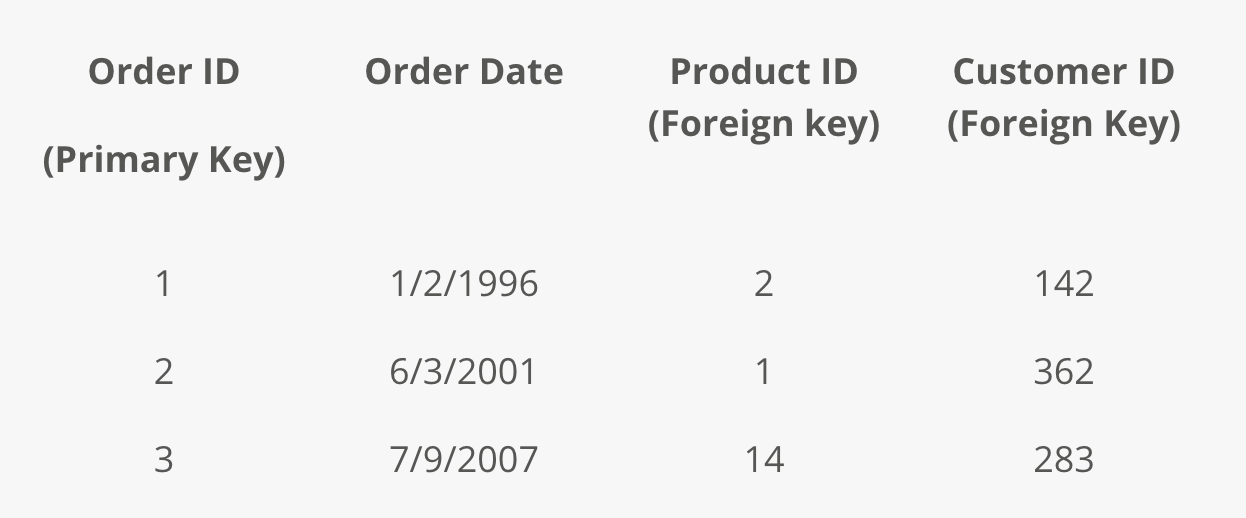Click the date cell 7/9/2007
Screen dimensions: 1246x518
point(464,460)
